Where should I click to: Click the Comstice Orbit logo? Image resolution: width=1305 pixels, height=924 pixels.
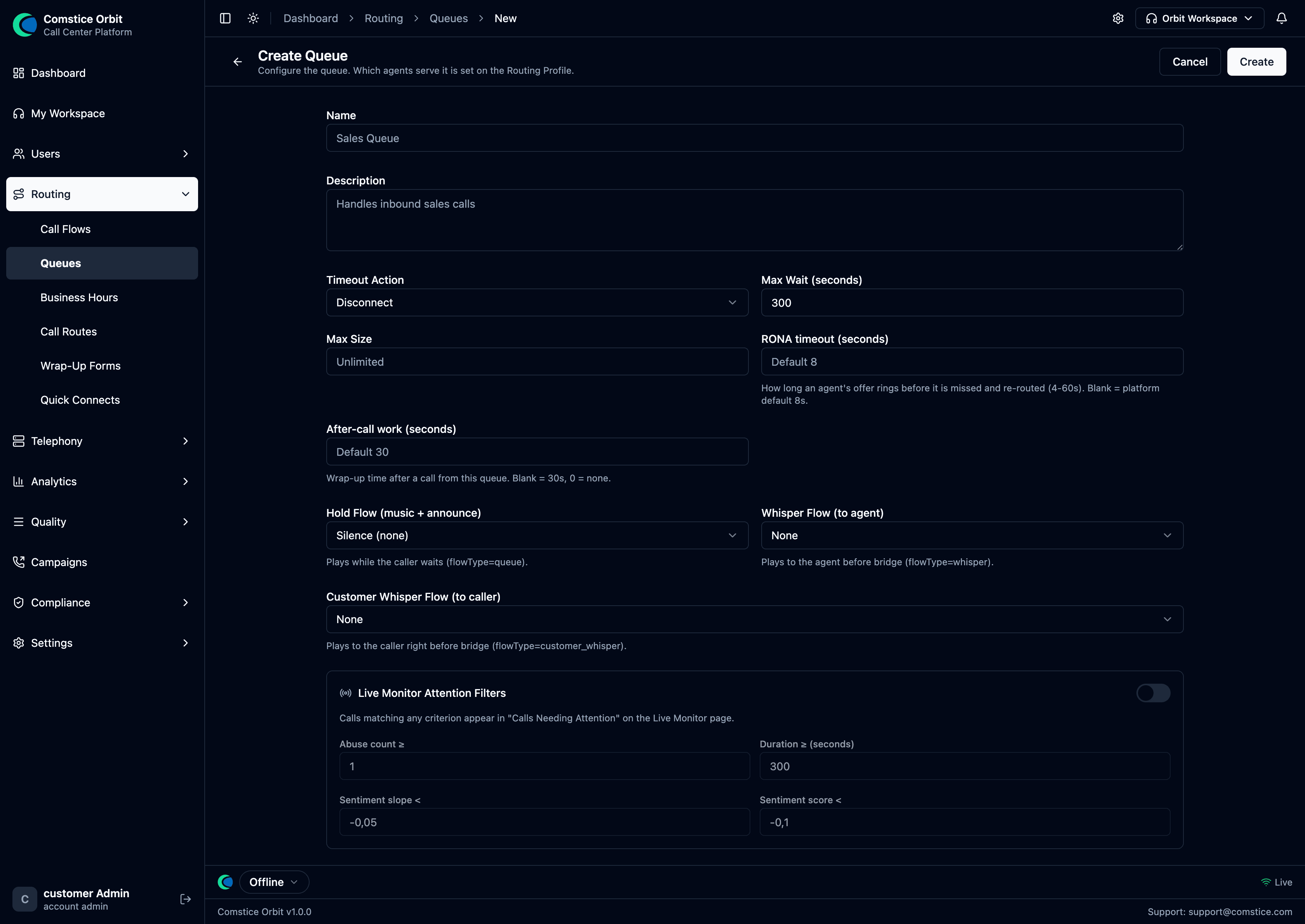[24, 25]
